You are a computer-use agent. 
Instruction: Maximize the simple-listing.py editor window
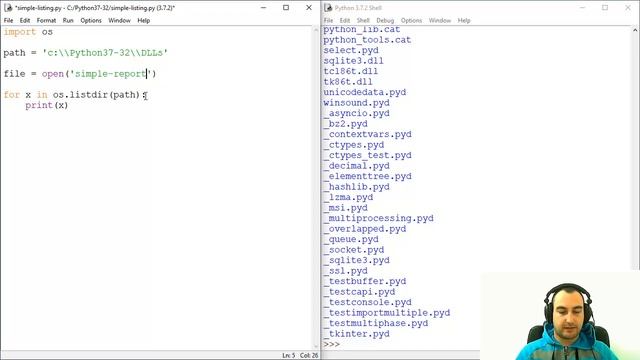pyautogui.click(x=286, y=8)
